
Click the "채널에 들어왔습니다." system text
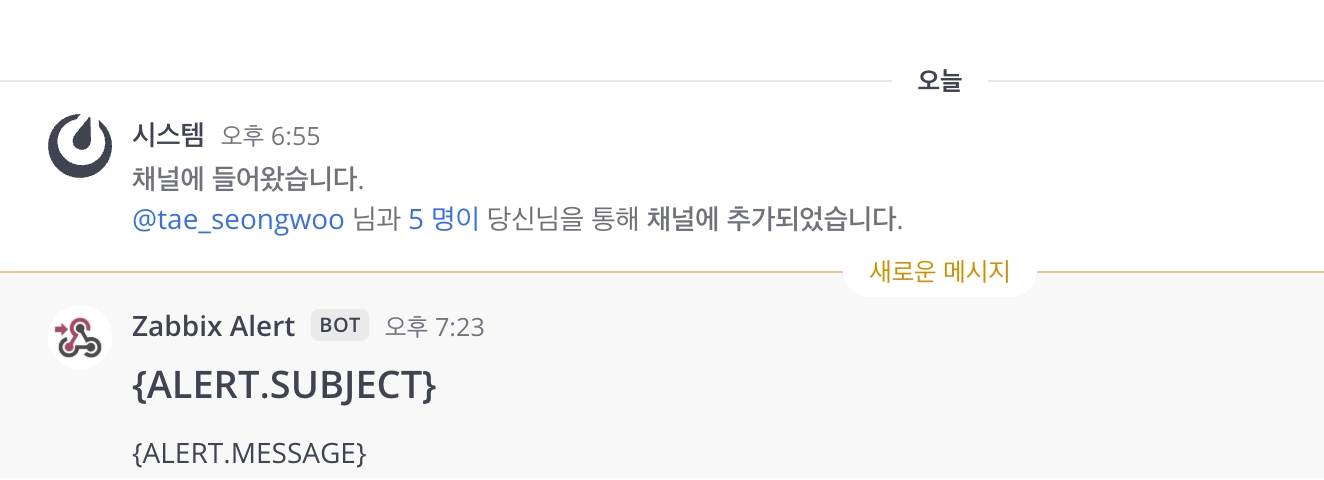point(248,180)
